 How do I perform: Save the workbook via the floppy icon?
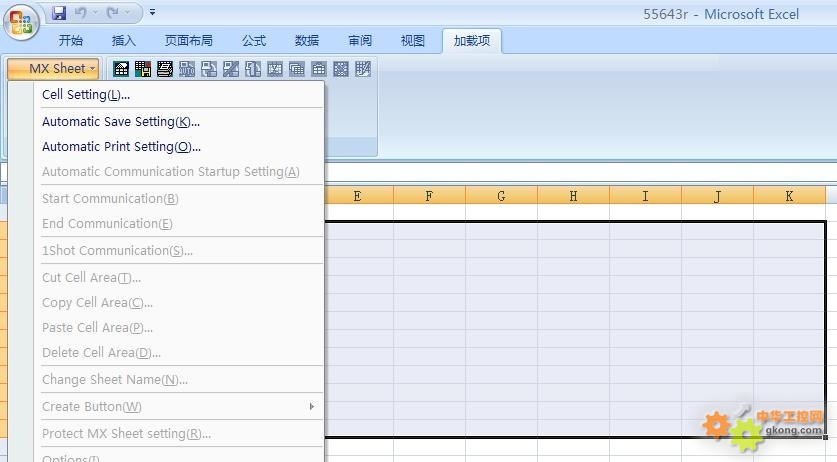point(59,12)
